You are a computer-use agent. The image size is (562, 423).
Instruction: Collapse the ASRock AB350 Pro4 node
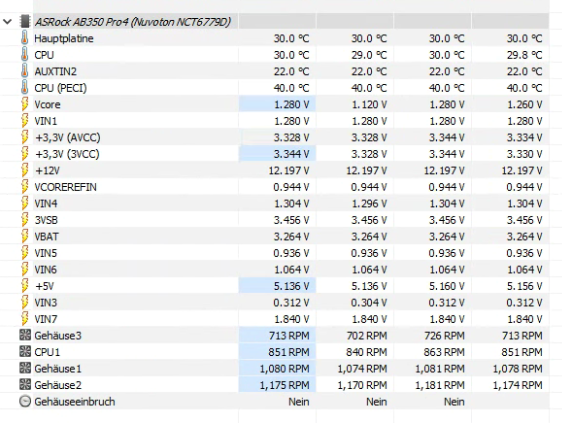(x=7, y=22)
